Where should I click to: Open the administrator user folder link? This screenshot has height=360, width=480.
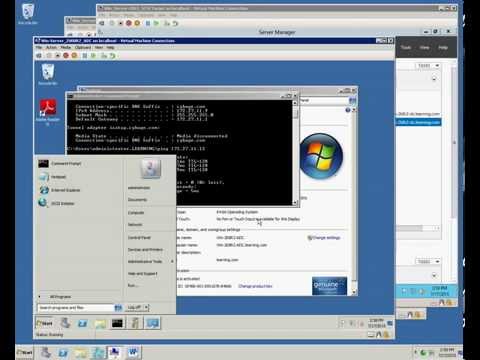pyautogui.click(x=139, y=188)
